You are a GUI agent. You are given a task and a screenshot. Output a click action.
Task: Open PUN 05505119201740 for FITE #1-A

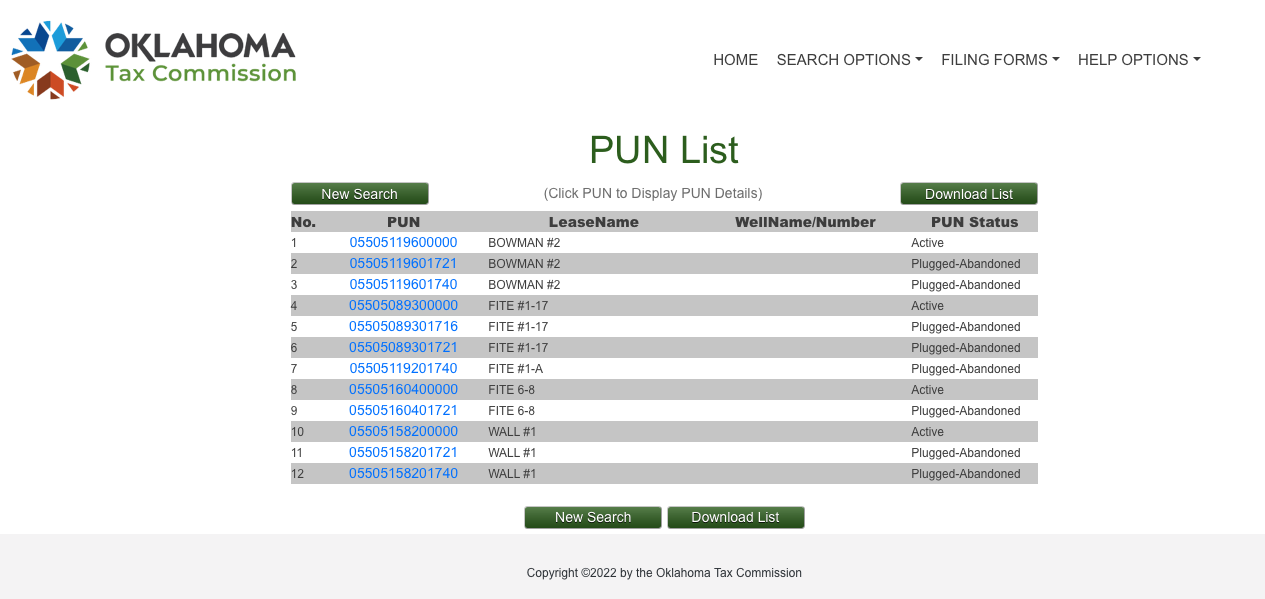(x=403, y=368)
